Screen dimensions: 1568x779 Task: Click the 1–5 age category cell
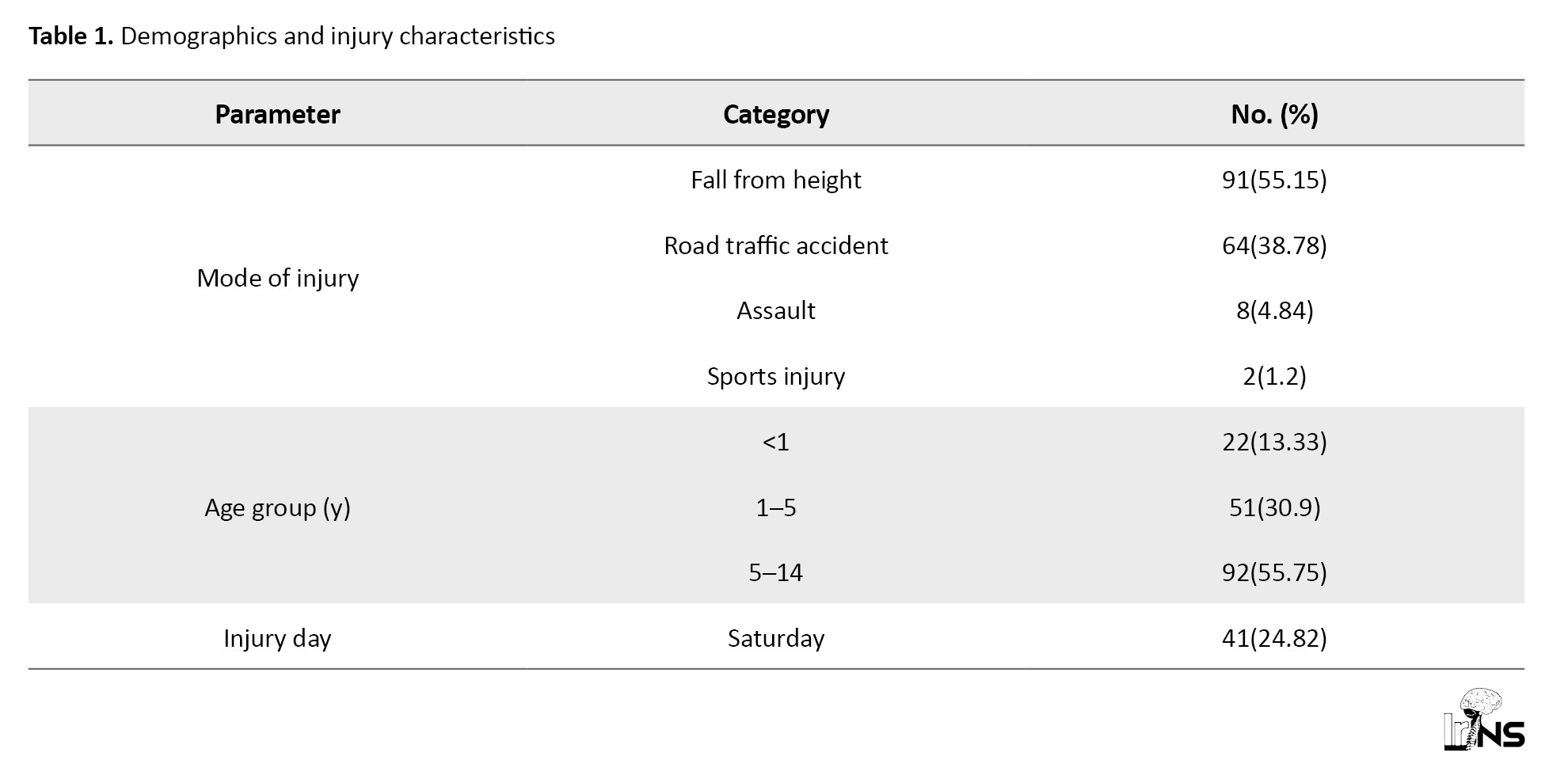775,507
